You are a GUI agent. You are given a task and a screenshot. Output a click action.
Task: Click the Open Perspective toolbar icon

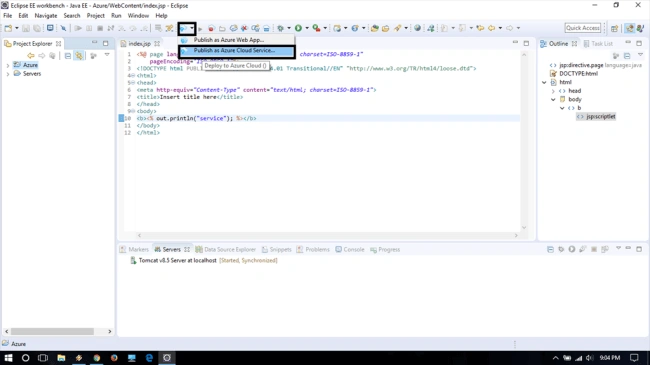(614, 28)
